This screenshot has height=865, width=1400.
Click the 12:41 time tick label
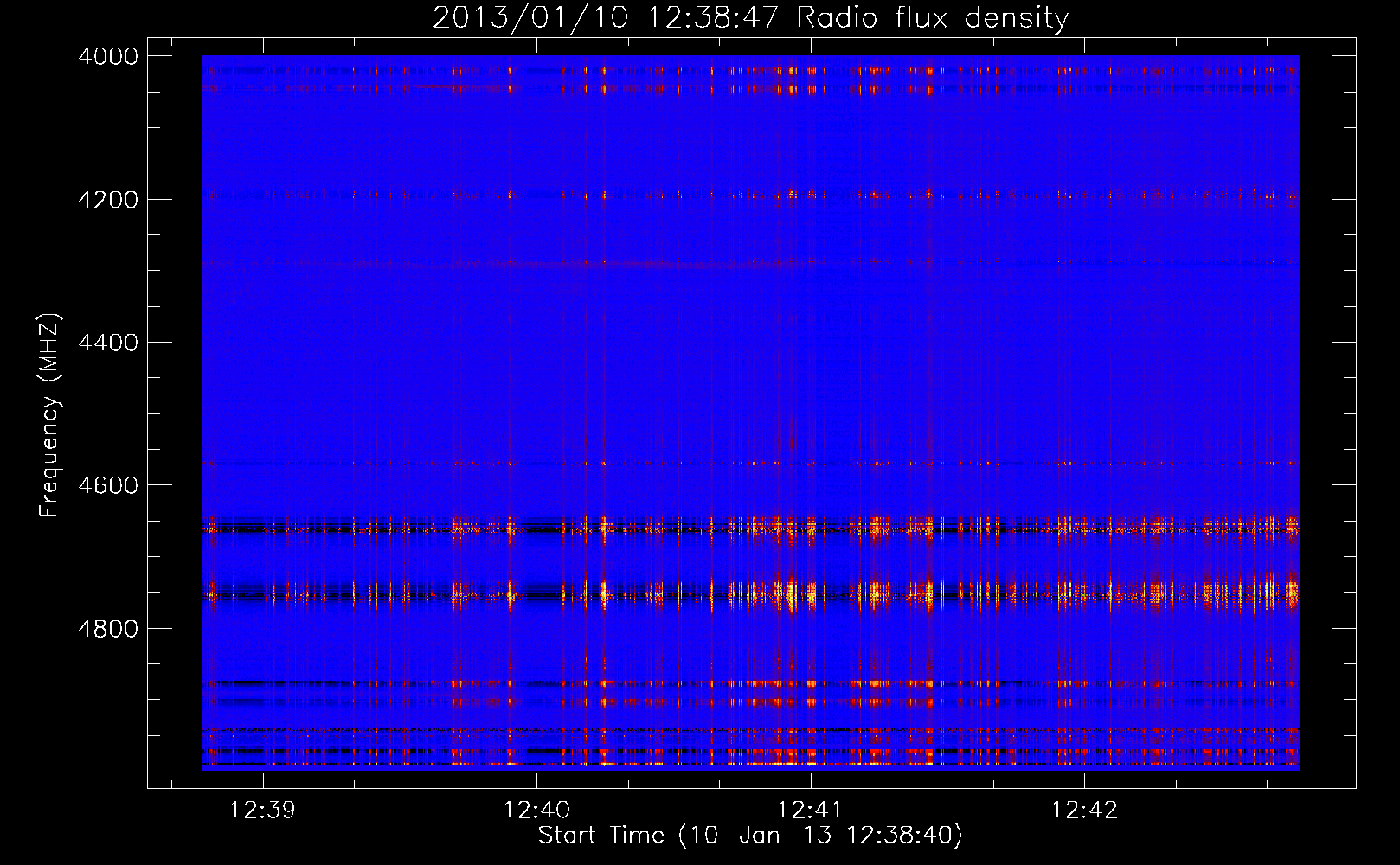pos(810,810)
